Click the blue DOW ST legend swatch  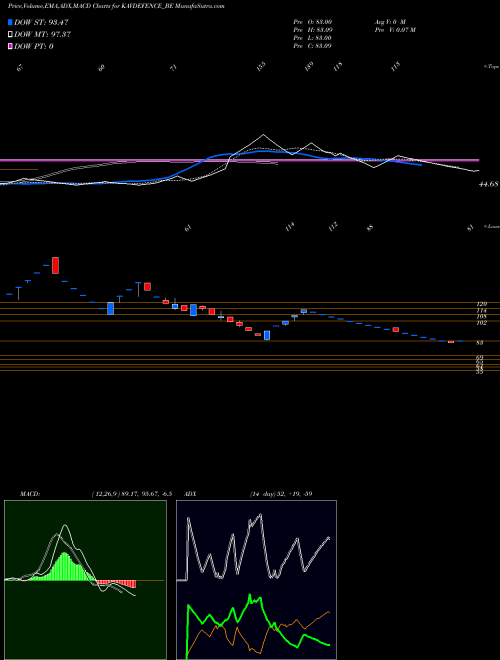pos(10,22)
